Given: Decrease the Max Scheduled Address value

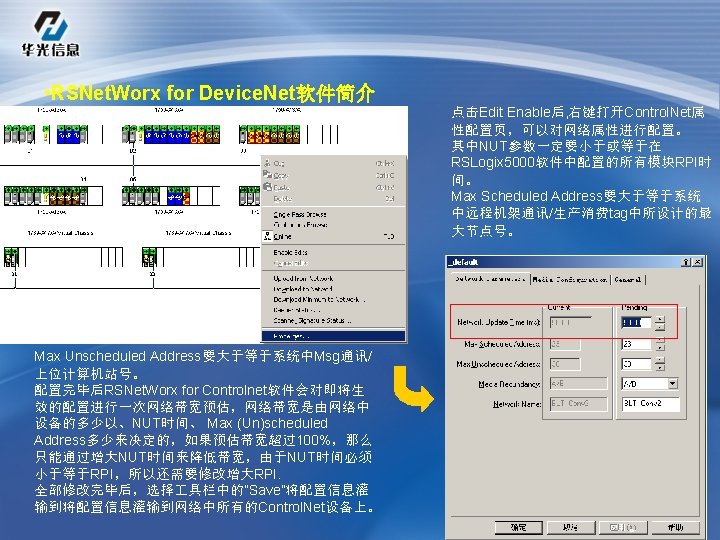Looking at the screenshot, I should (x=660, y=348).
